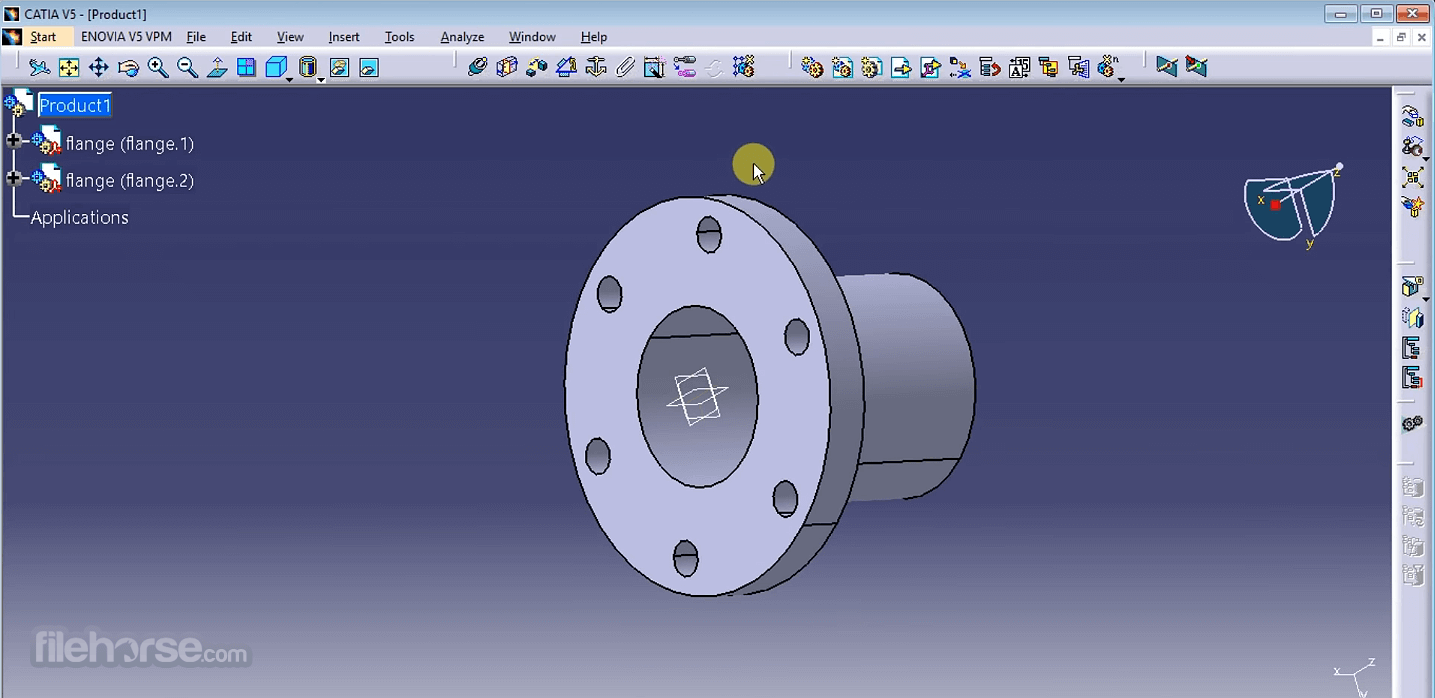Open the Help menu

[x=594, y=37]
